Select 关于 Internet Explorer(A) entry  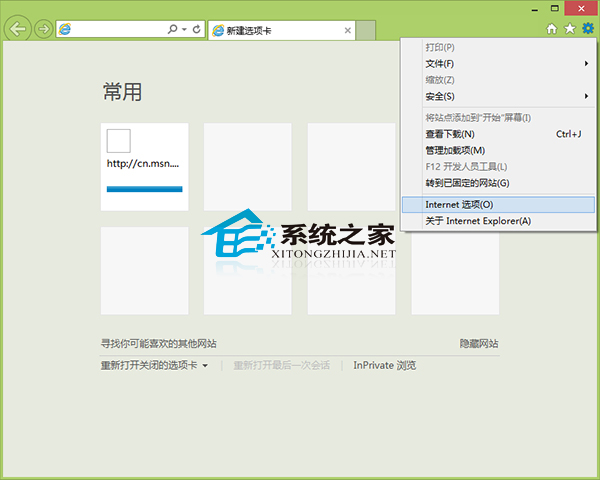tap(498, 221)
